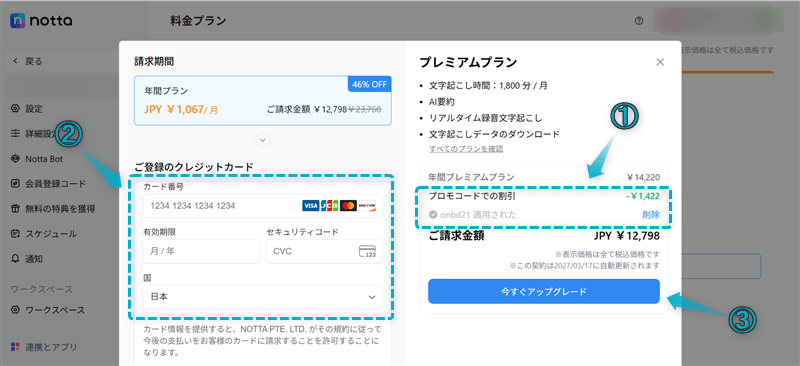Click the promo discount -￥1,422 amount

(x=644, y=196)
